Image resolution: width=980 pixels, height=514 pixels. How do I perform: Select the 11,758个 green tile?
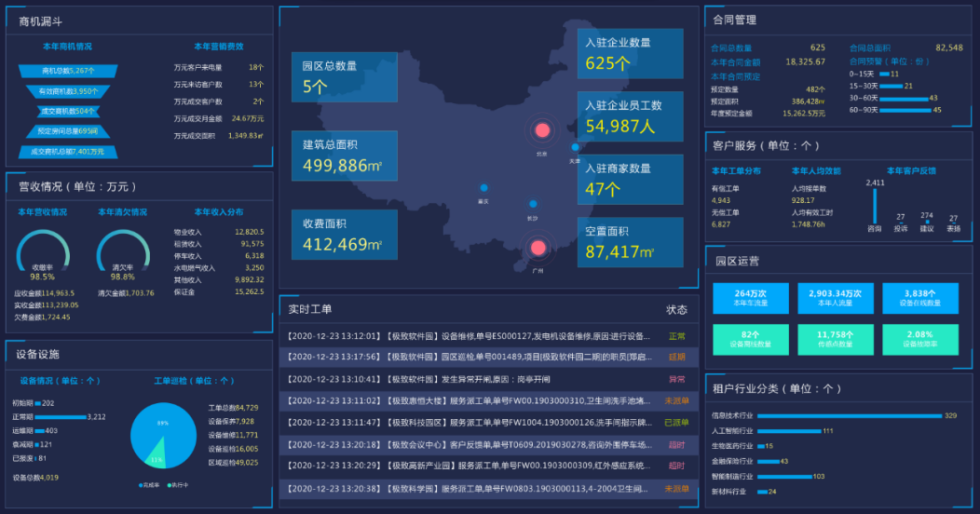835,340
